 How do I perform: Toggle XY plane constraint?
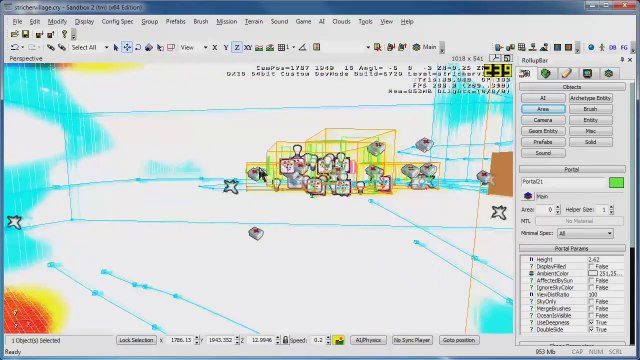pyautogui.click(x=248, y=48)
